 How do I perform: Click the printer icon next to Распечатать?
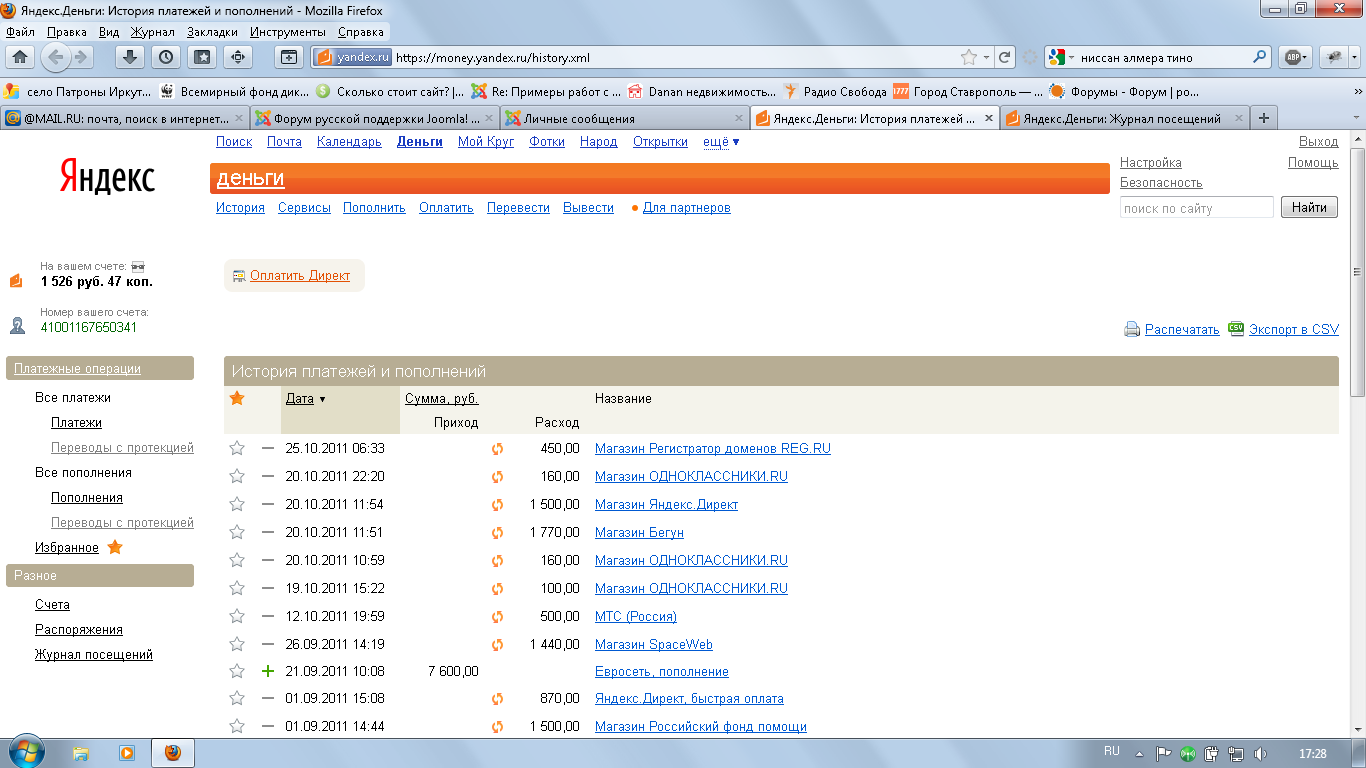point(1132,329)
